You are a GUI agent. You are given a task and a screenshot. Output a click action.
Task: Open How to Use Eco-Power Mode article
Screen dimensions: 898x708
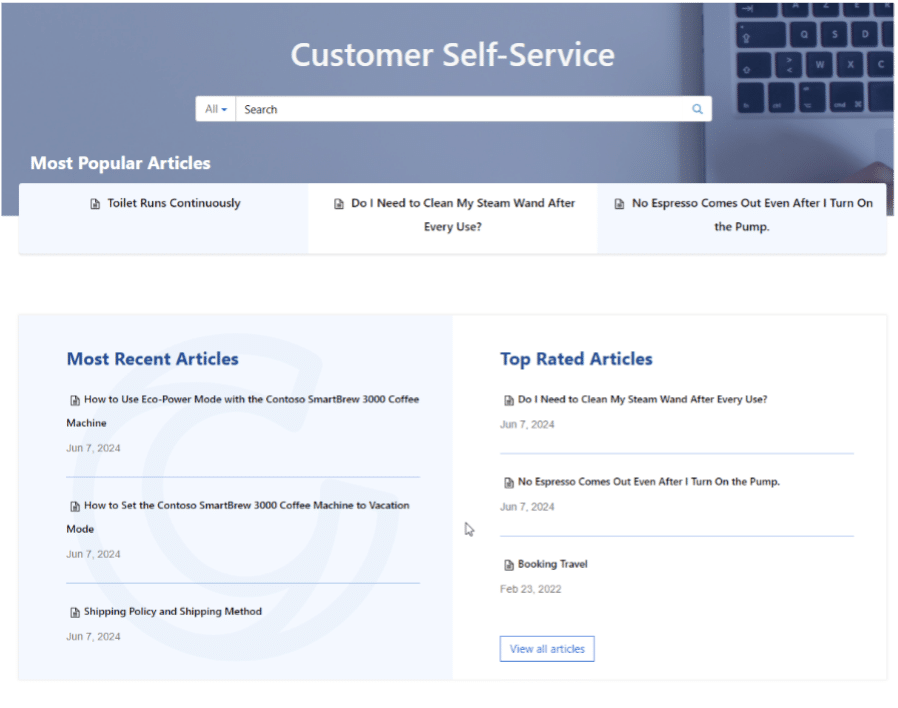click(x=243, y=411)
